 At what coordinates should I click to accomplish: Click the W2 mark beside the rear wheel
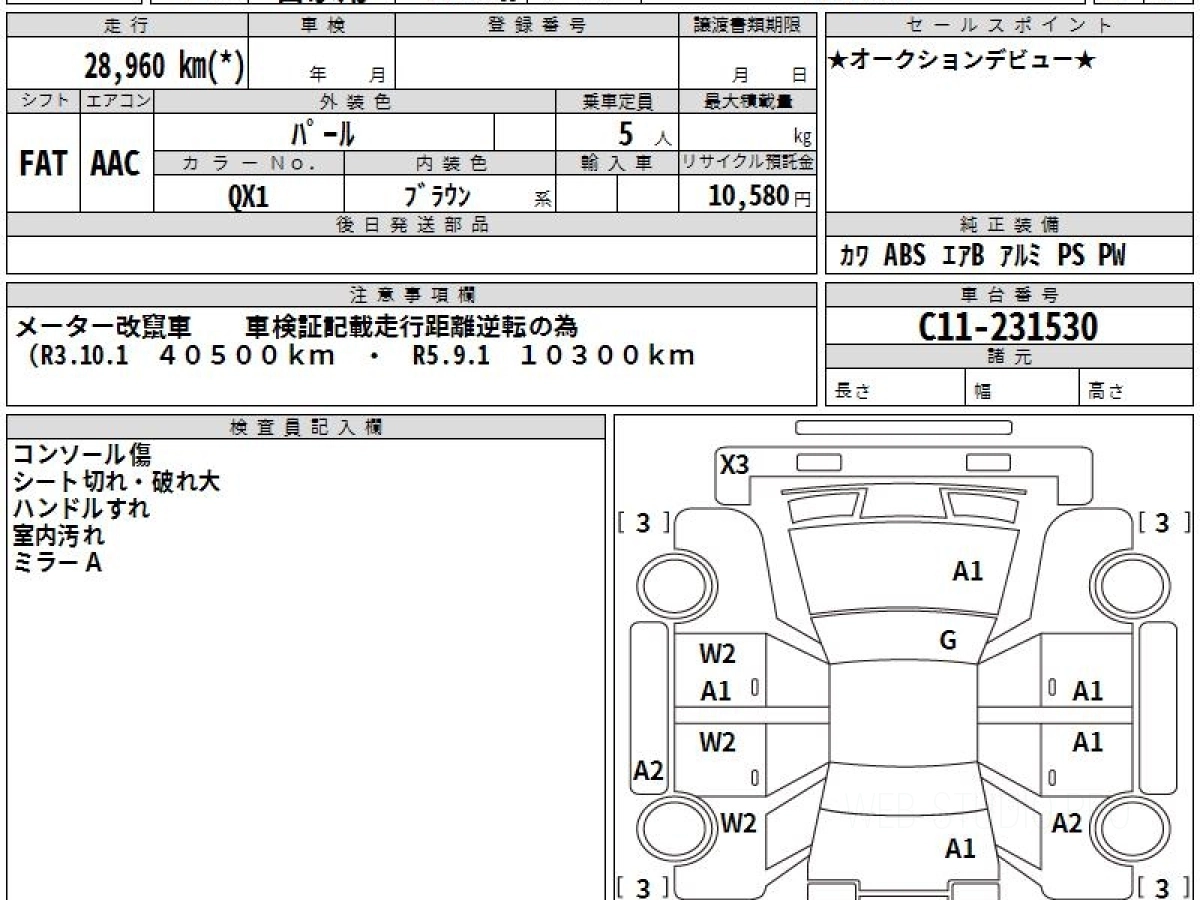coord(739,823)
